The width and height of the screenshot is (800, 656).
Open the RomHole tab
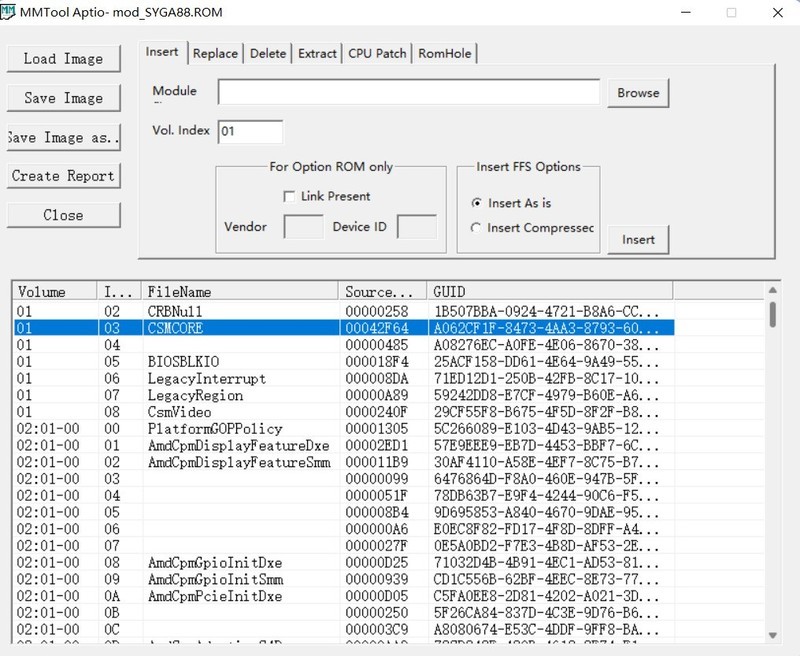tap(444, 53)
